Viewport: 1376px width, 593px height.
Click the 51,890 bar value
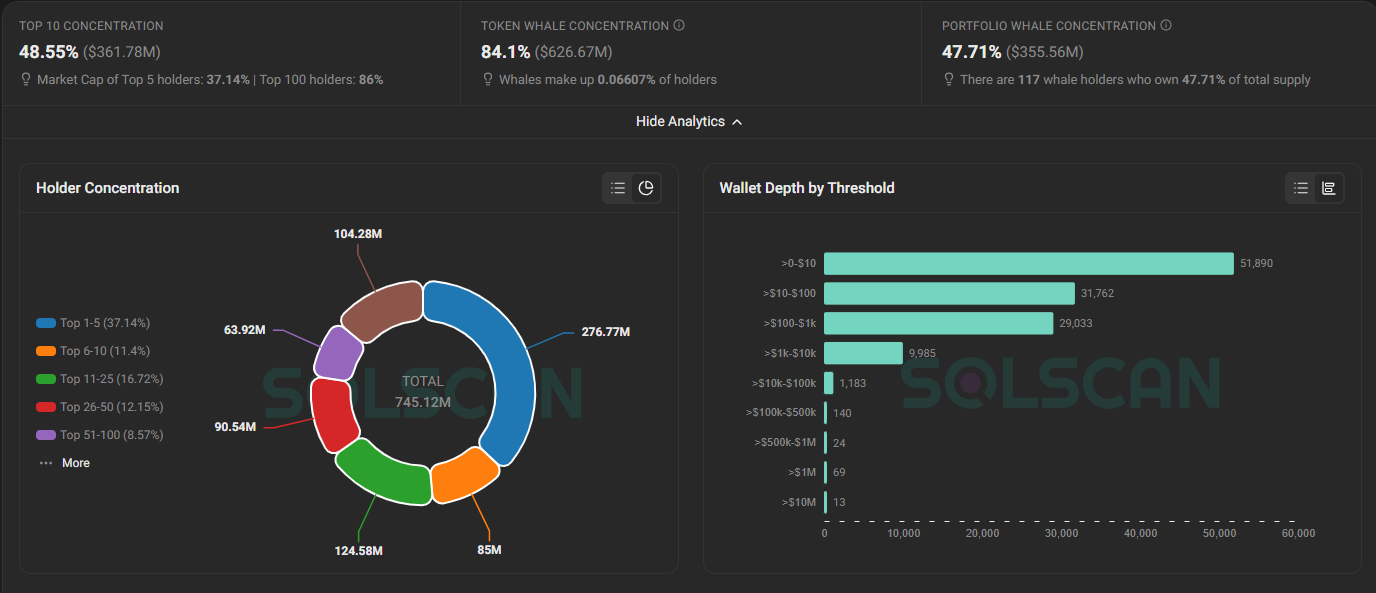(1256, 263)
